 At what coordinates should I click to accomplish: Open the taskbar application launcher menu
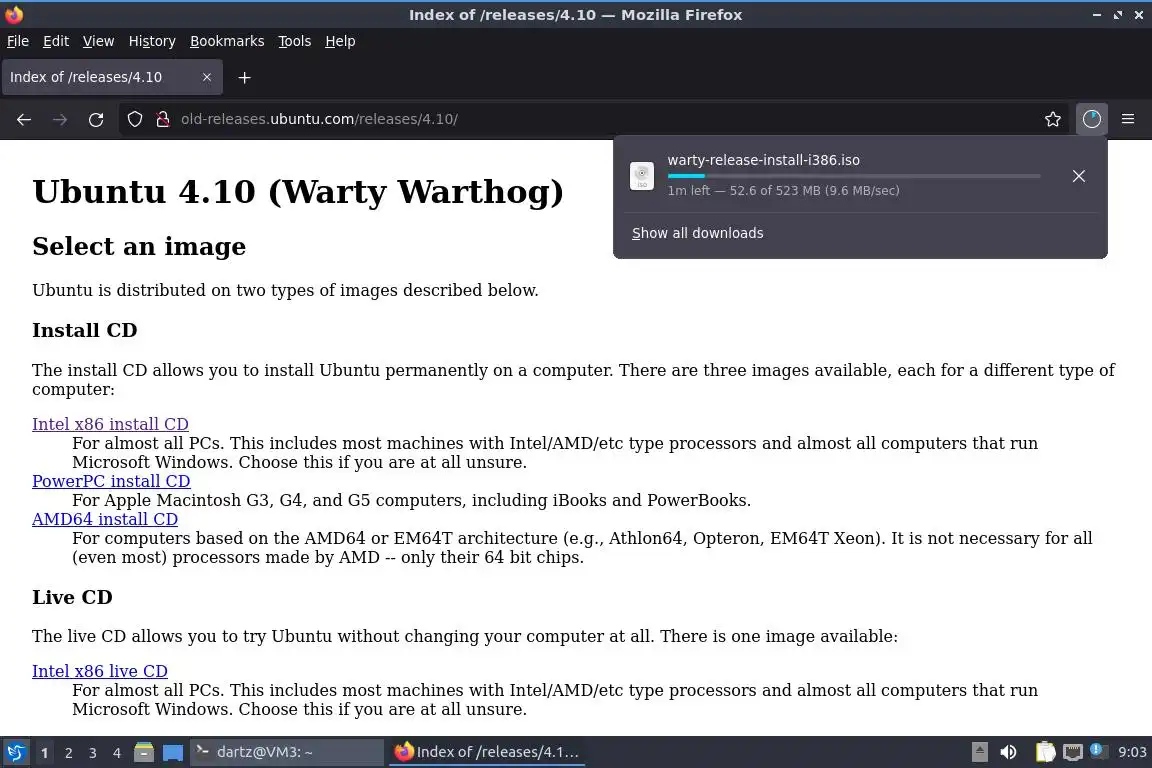click(15, 753)
